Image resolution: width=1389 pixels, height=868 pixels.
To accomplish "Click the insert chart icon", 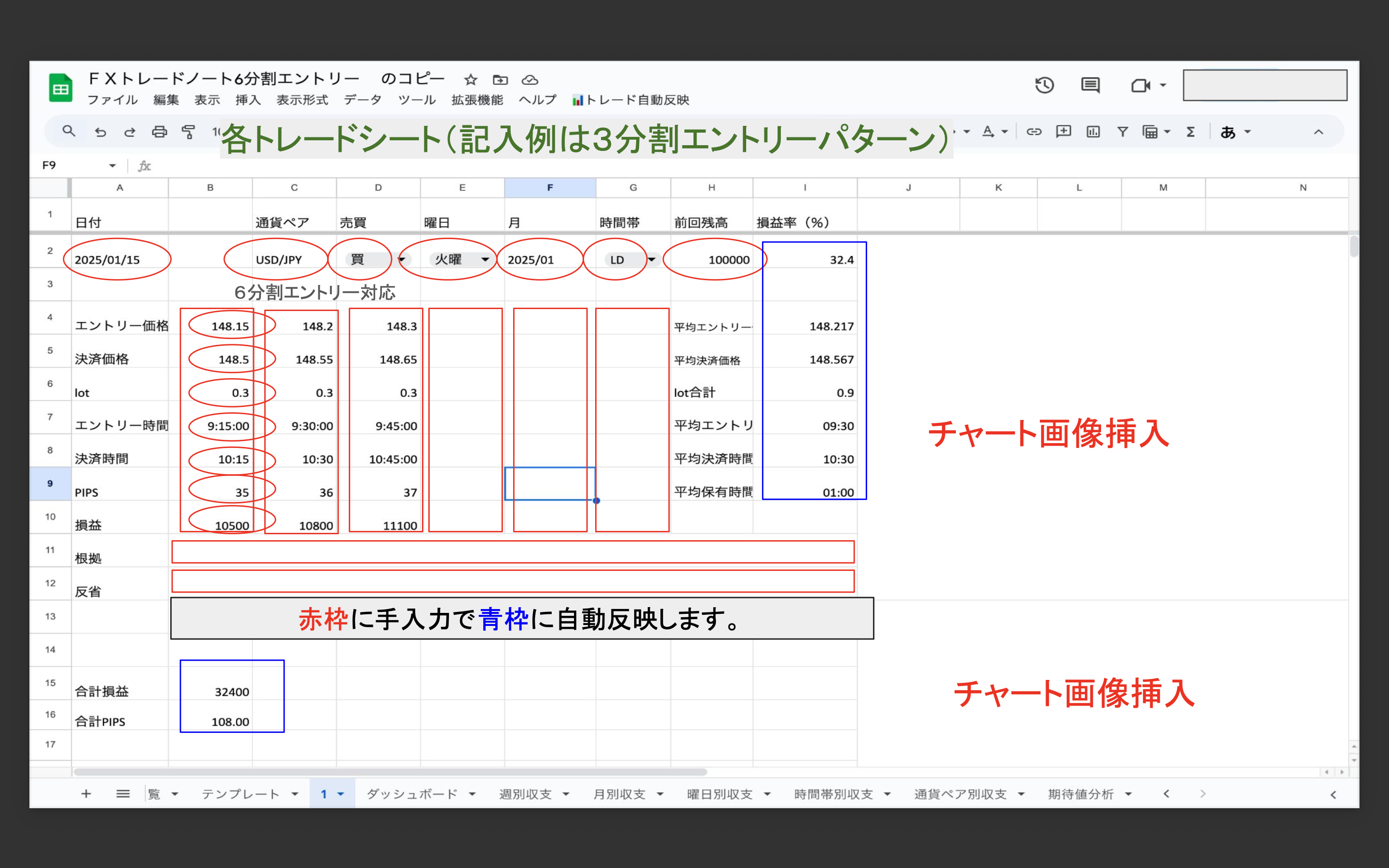I will (1093, 132).
